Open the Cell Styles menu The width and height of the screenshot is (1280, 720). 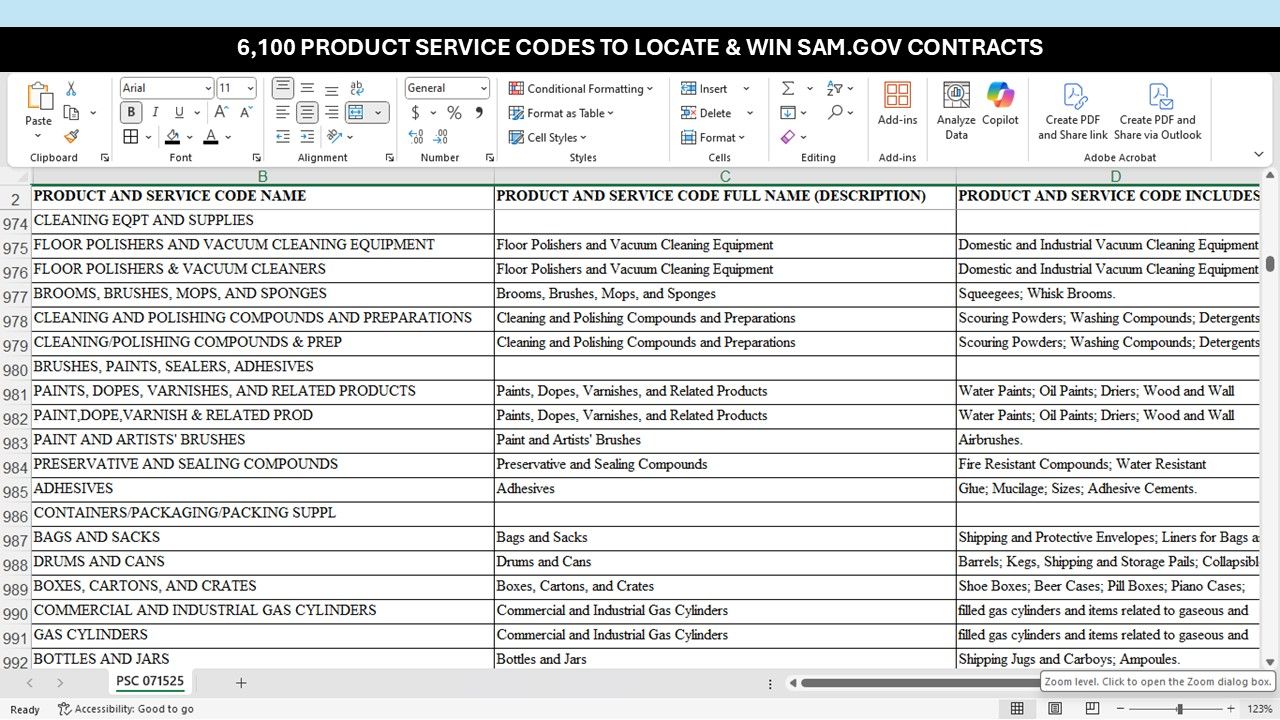pos(548,138)
